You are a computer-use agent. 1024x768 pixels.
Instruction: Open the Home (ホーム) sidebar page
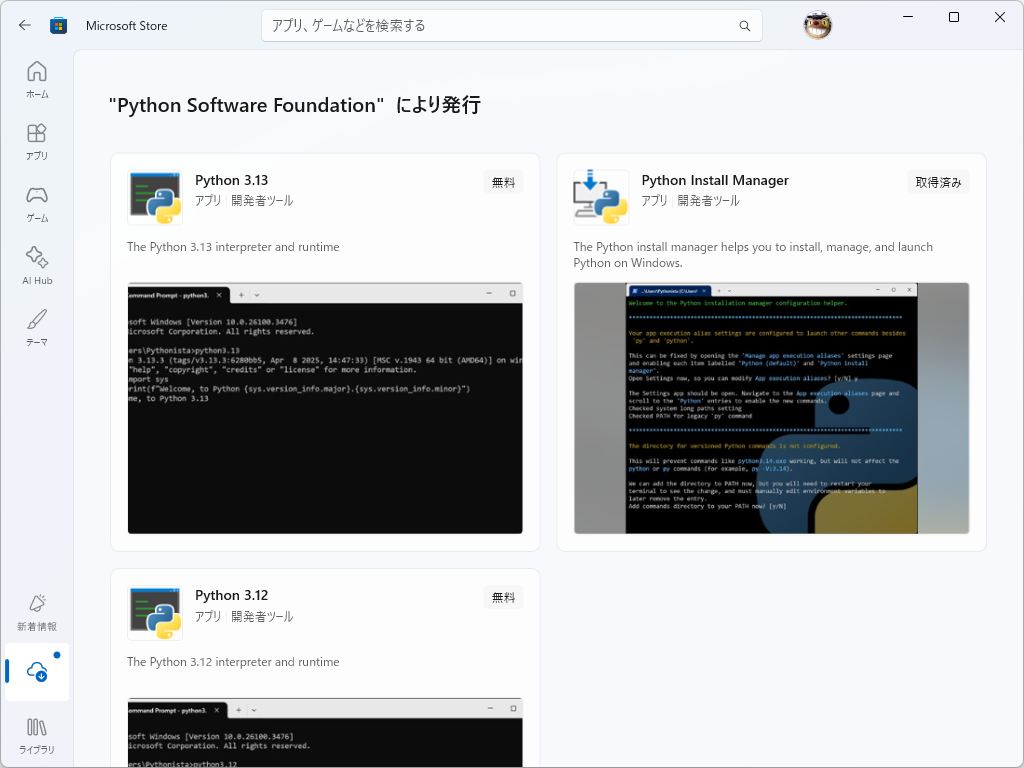[x=37, y=80]
